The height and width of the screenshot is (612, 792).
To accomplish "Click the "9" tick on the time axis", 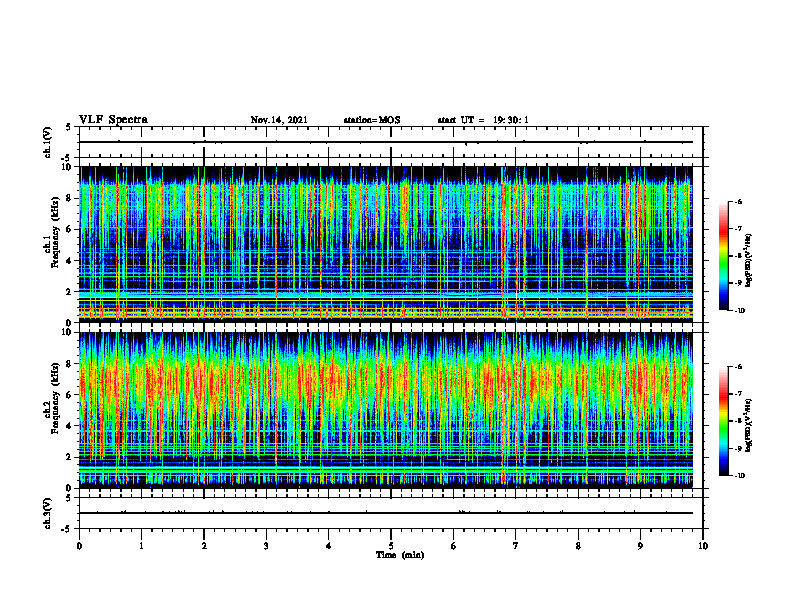I will (640, 546).
